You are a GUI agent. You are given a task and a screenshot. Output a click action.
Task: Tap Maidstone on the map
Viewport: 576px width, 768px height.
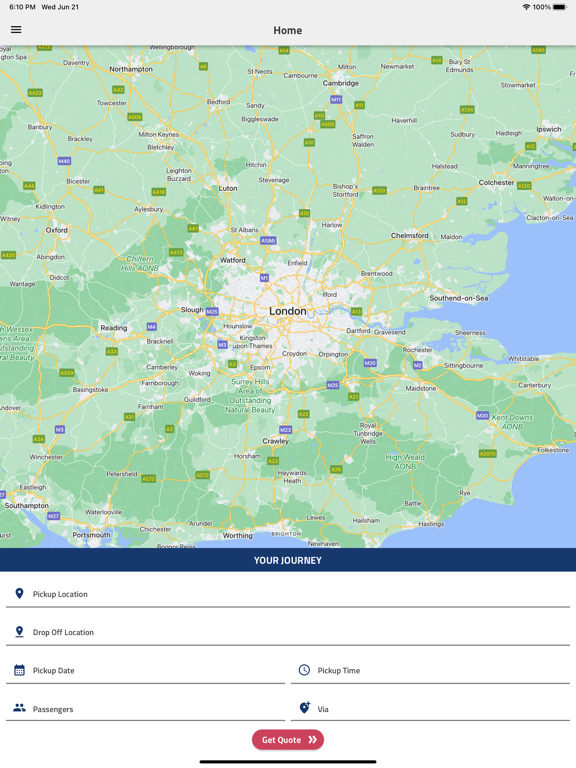[x=421, y=388]
